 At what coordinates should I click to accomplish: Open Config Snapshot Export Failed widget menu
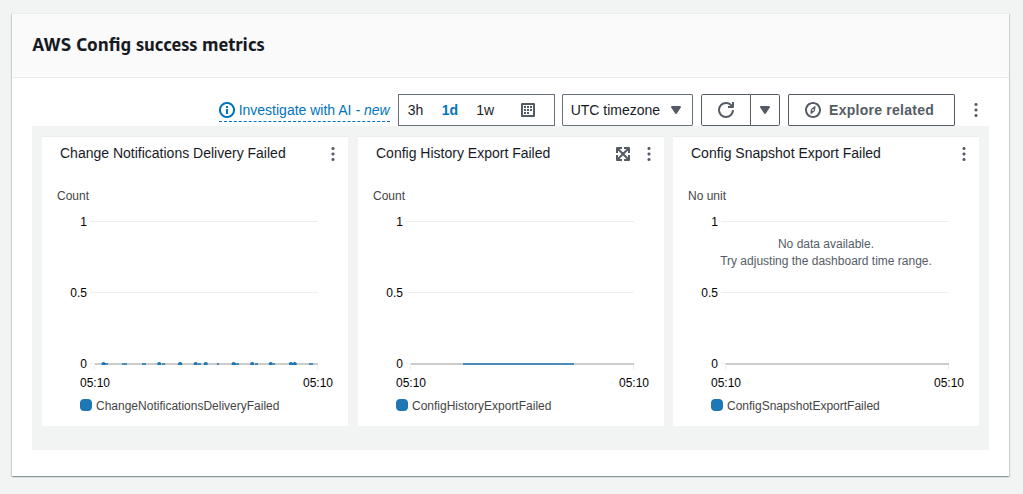point(964,154)
